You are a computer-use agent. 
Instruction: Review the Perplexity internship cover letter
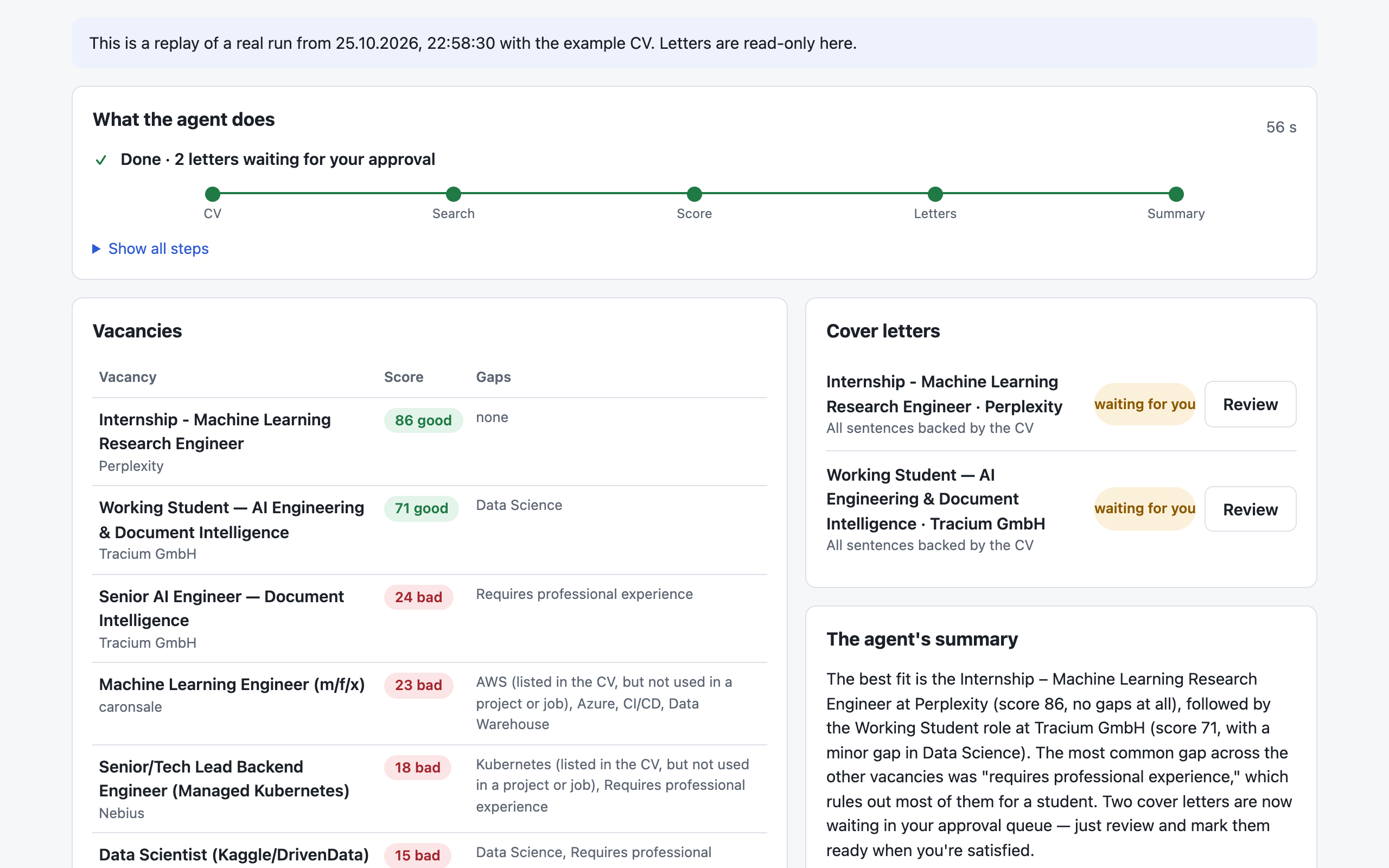1250,404
